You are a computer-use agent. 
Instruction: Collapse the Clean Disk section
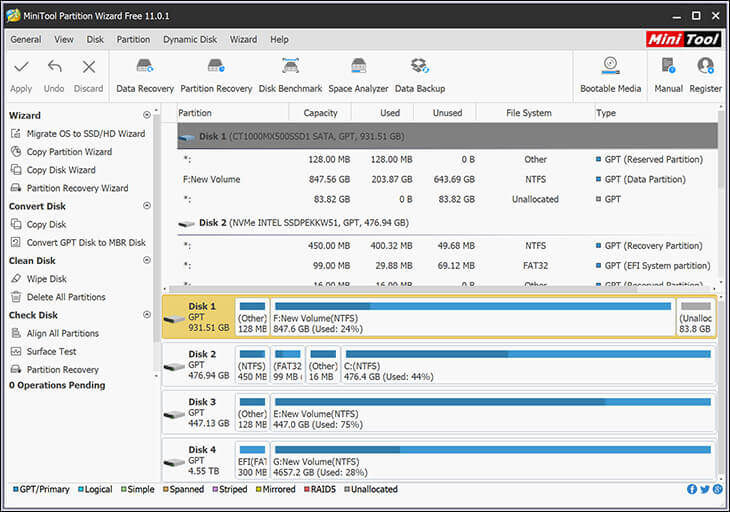point(147,260)
